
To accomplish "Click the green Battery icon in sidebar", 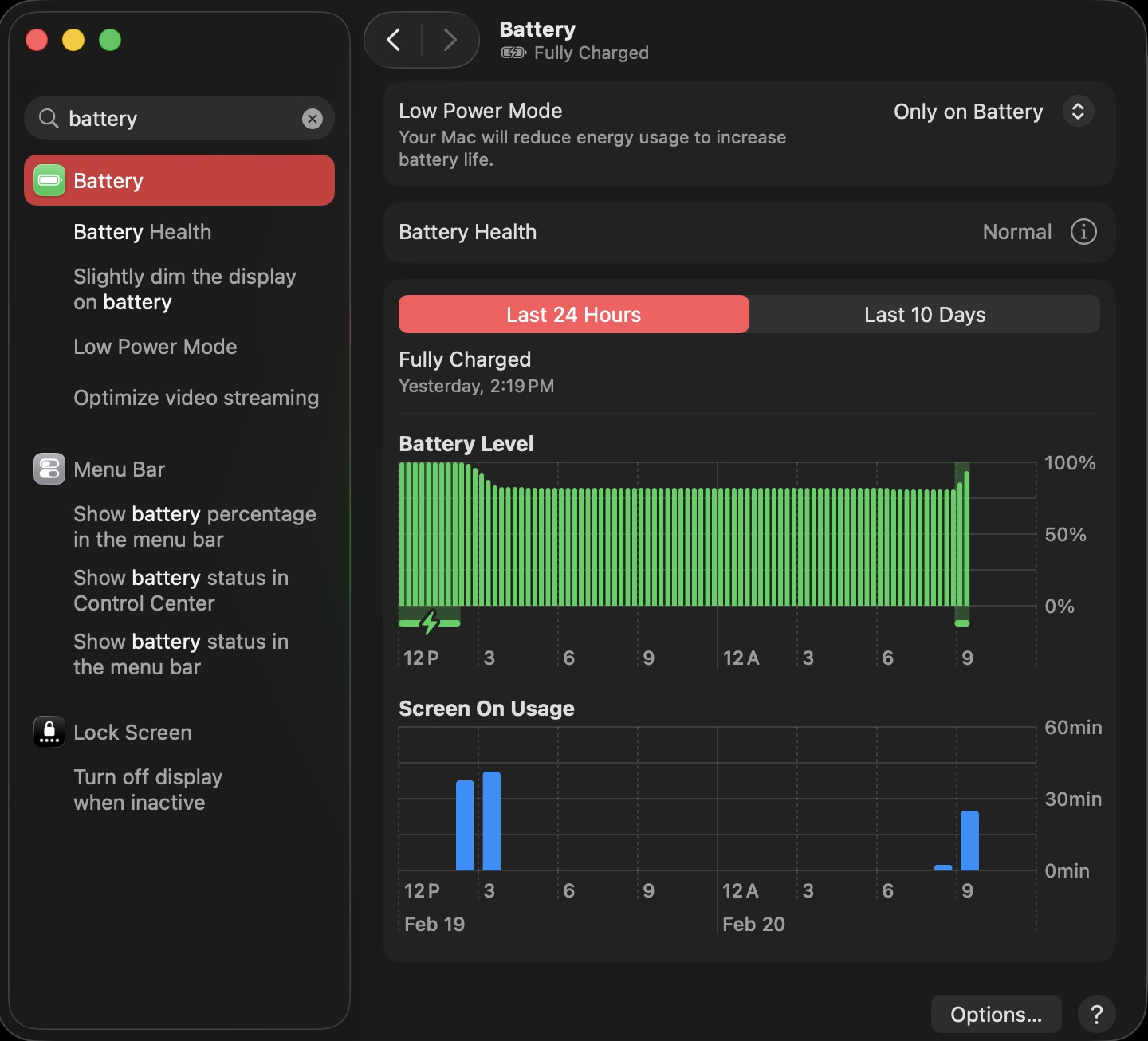I will pyautogui.click(x=49, y=181).
